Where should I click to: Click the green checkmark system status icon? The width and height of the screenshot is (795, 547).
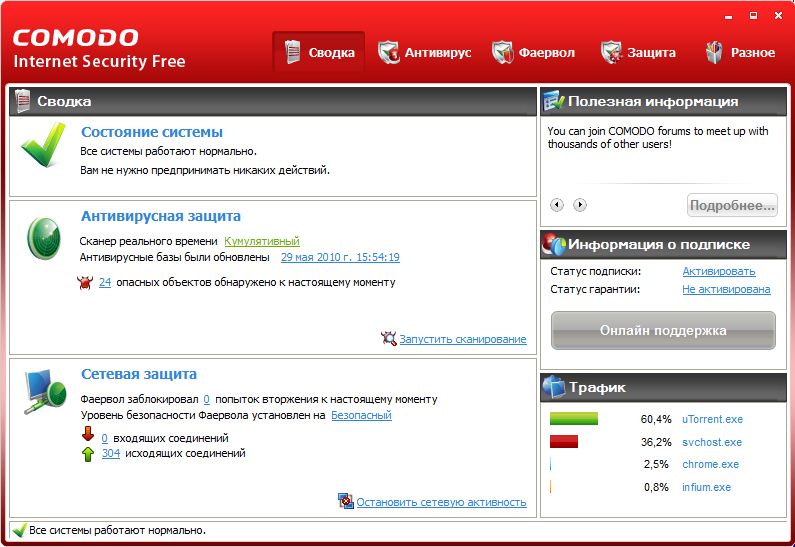click(43, 146)
